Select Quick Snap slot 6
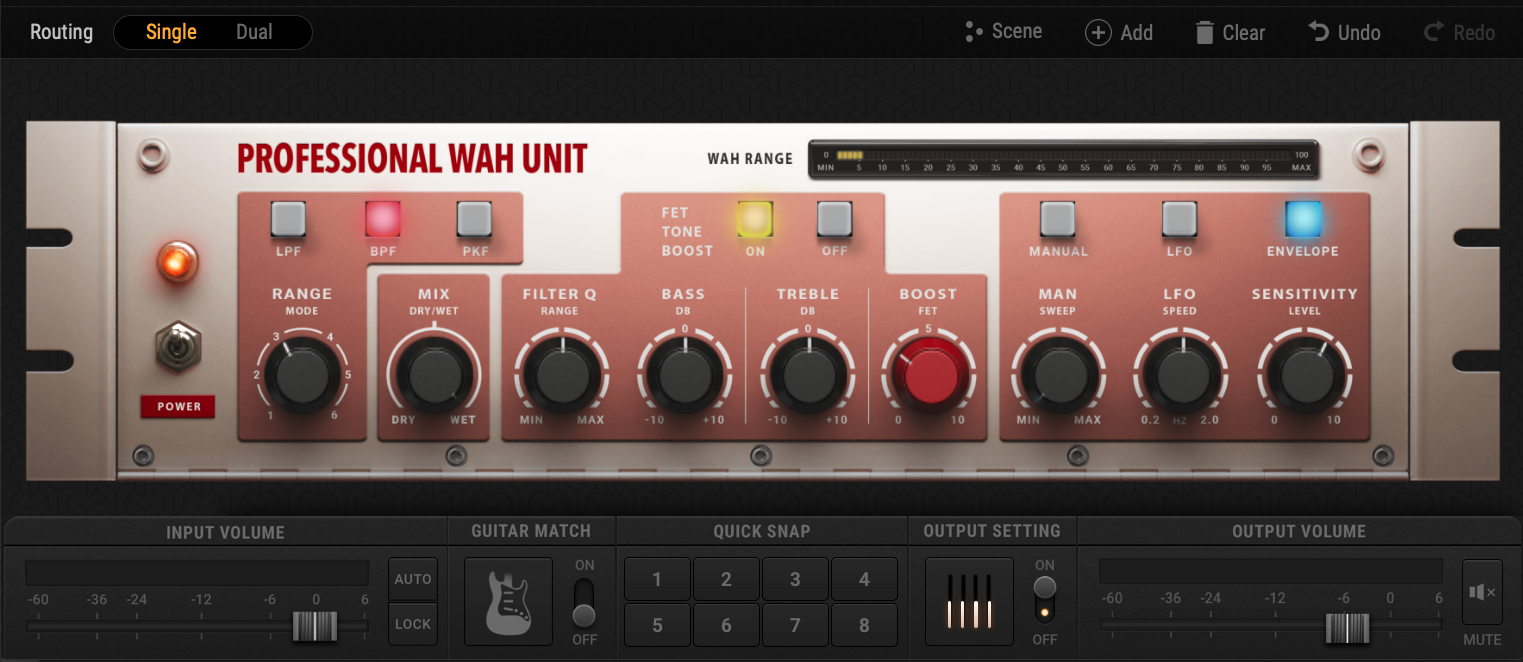Image resolution: width=1523 pixels, height=662 pixels. coord(726,625)
